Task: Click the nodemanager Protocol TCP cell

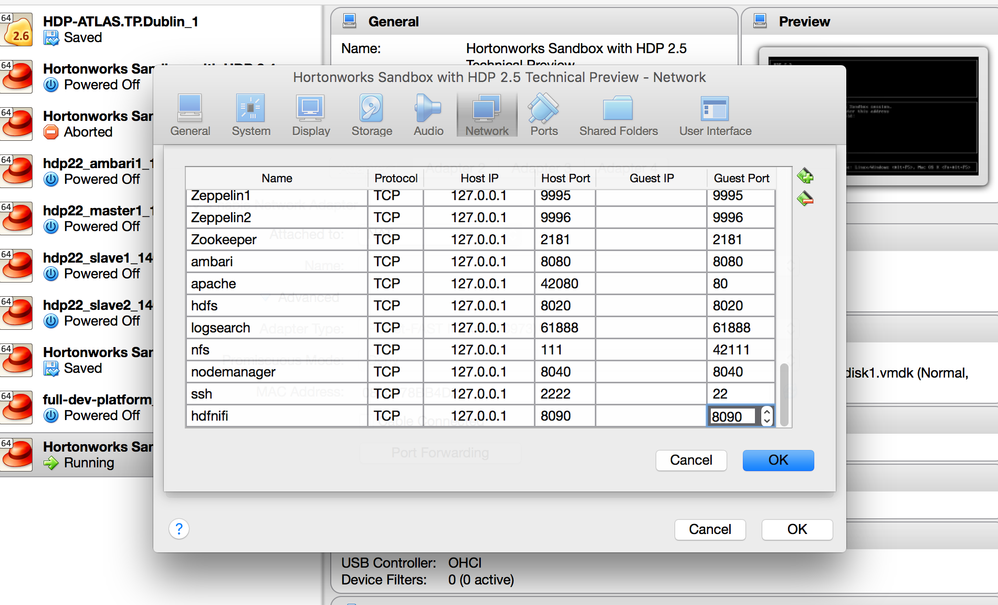Action: [395, 372]
